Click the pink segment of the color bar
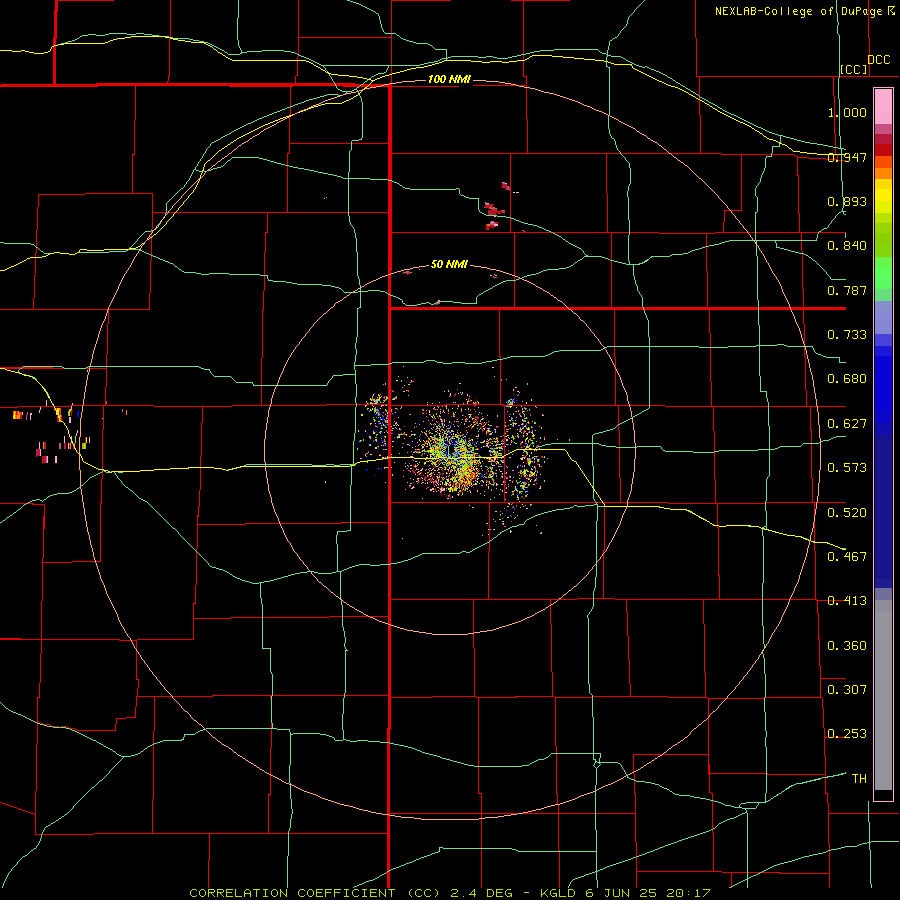 coord(883,107)
